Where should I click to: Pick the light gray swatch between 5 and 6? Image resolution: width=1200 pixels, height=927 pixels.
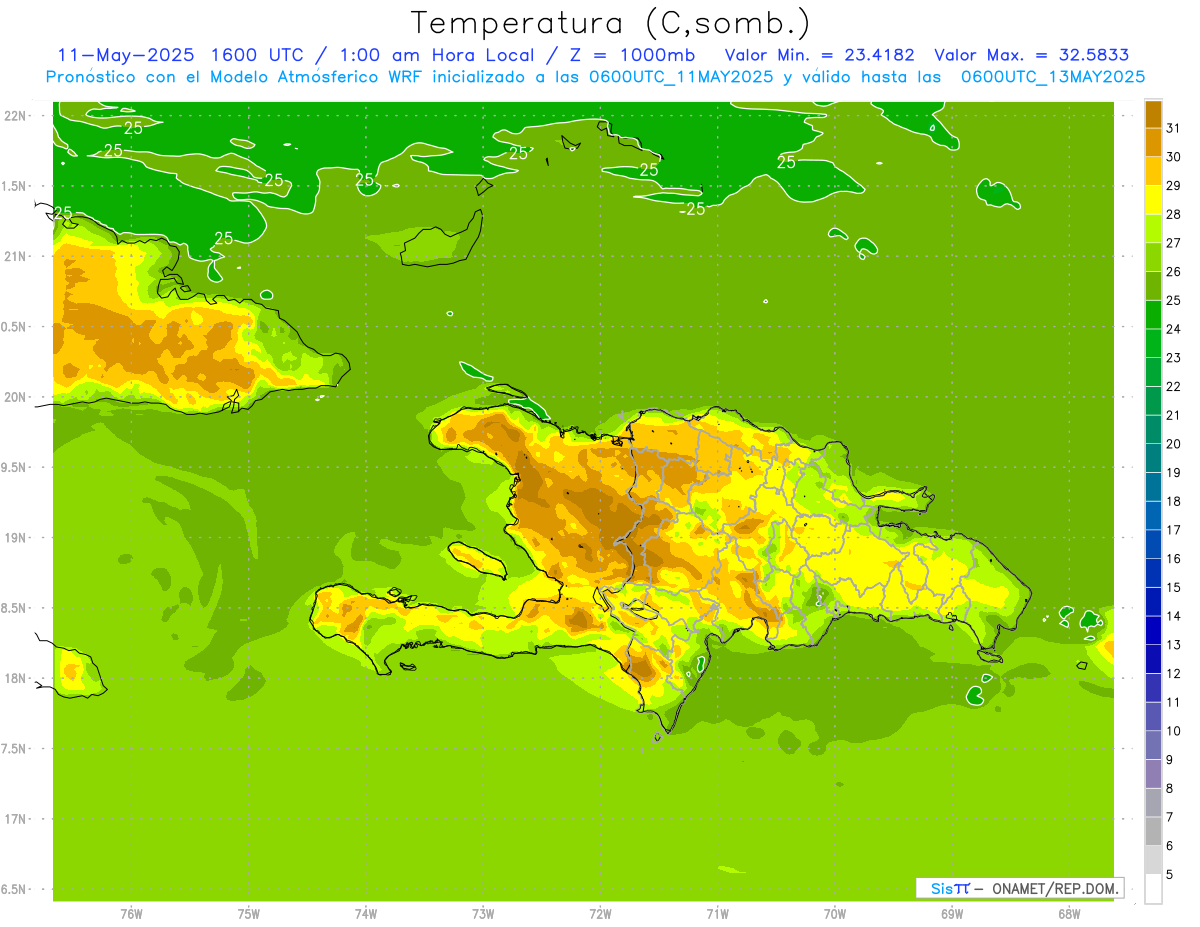1153,860
